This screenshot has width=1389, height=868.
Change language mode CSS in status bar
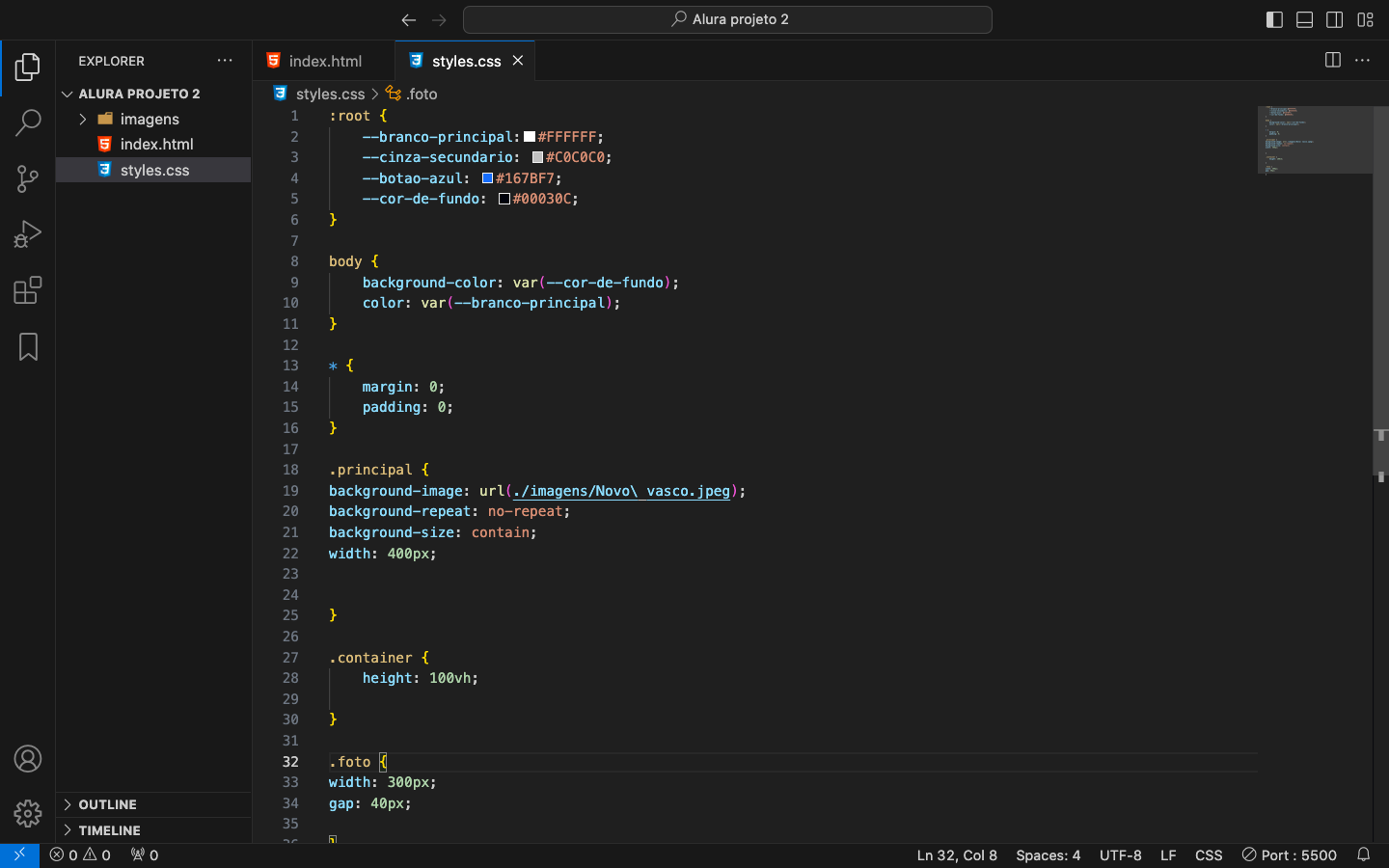point(1209,855)
